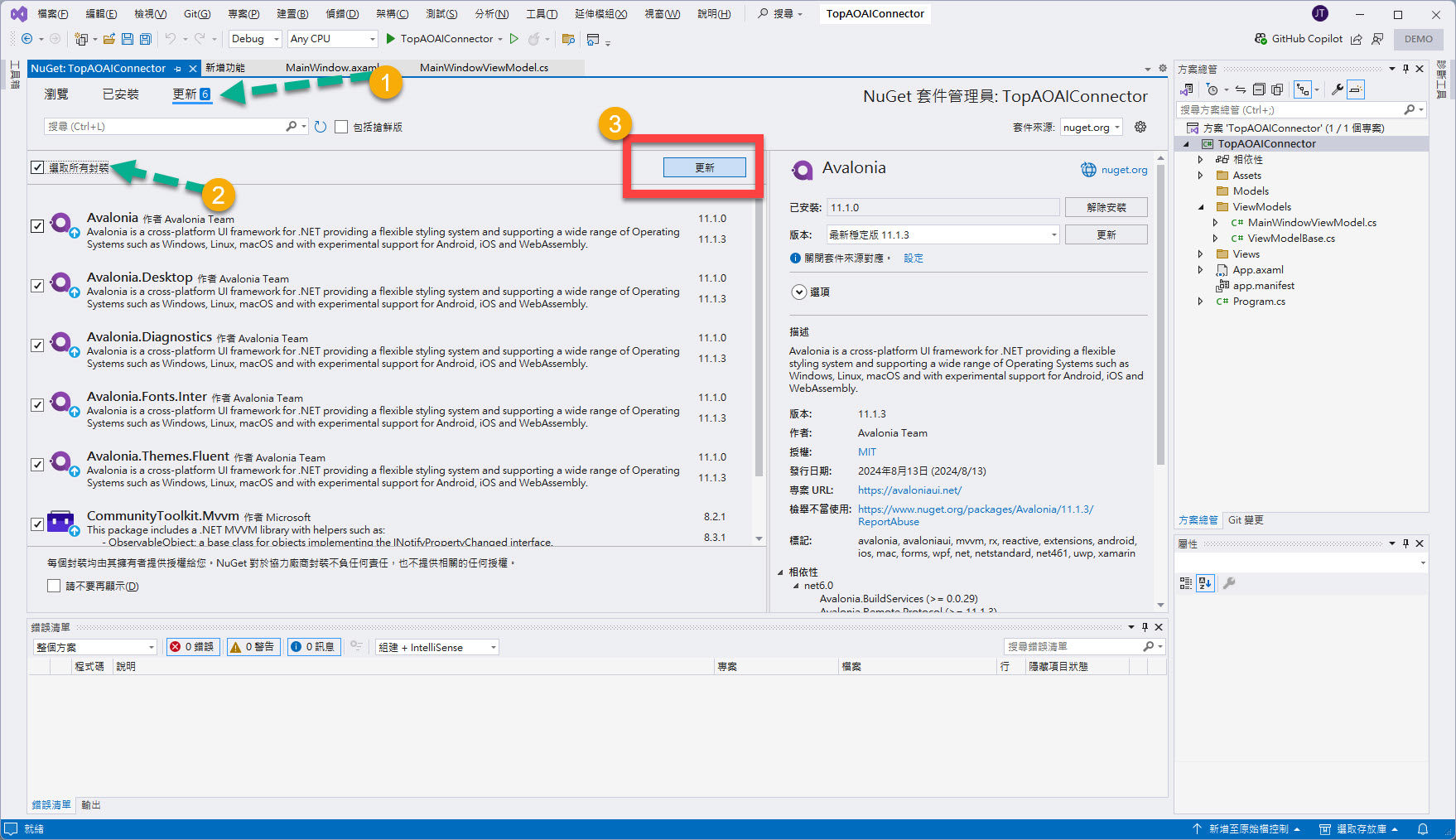Screen dimensions: 1456x840
Task: Click the save all files icon
Action: [x=146, y=39]
